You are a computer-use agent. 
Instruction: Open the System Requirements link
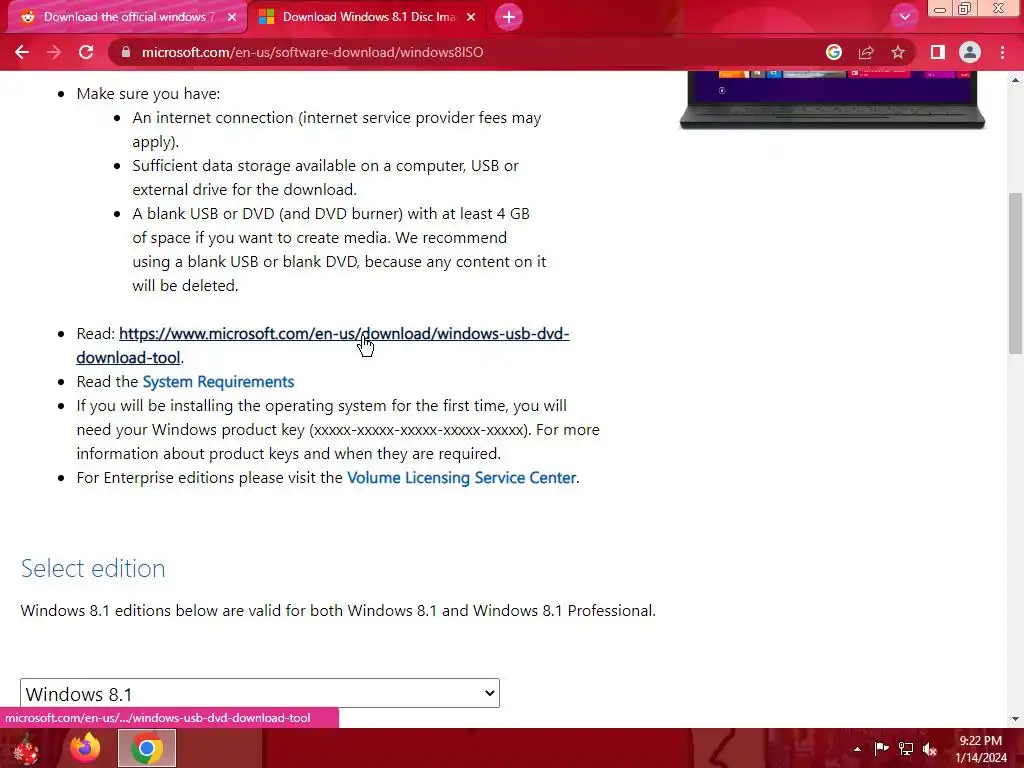[218, 381]
